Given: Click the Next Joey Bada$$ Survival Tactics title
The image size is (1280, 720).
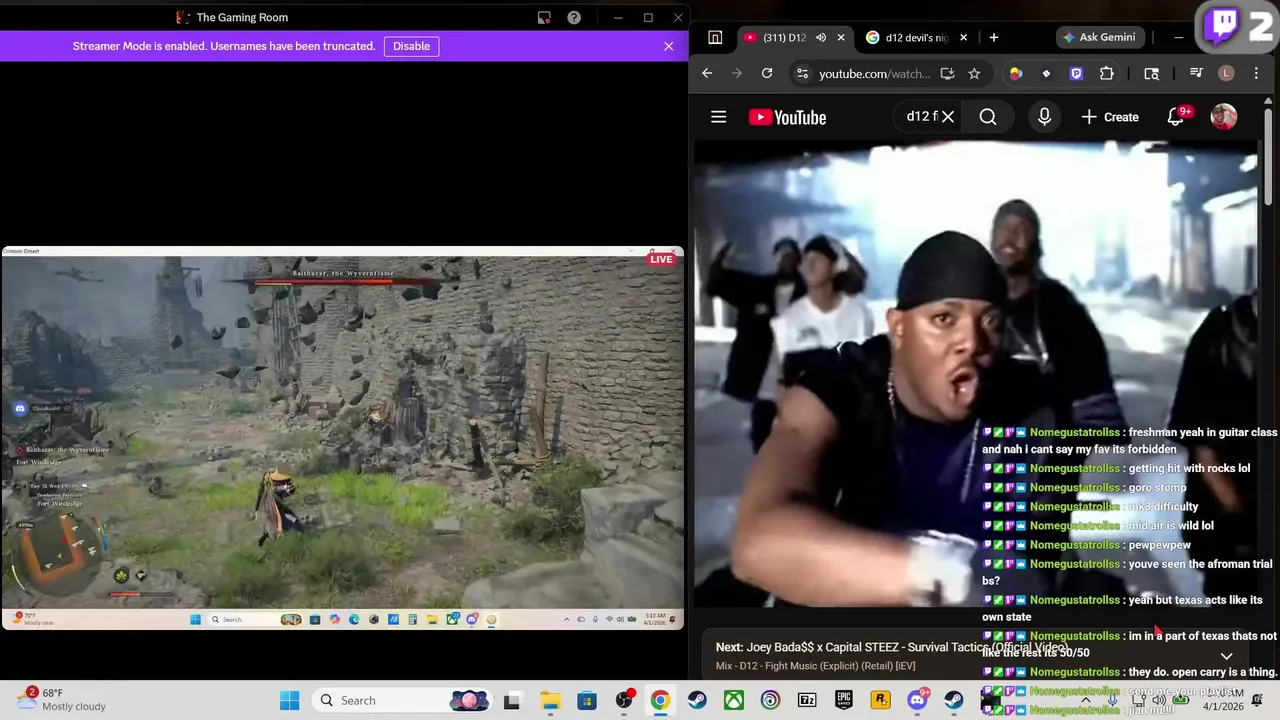Looking at the screenshot, I should click(x=891, y=647).
